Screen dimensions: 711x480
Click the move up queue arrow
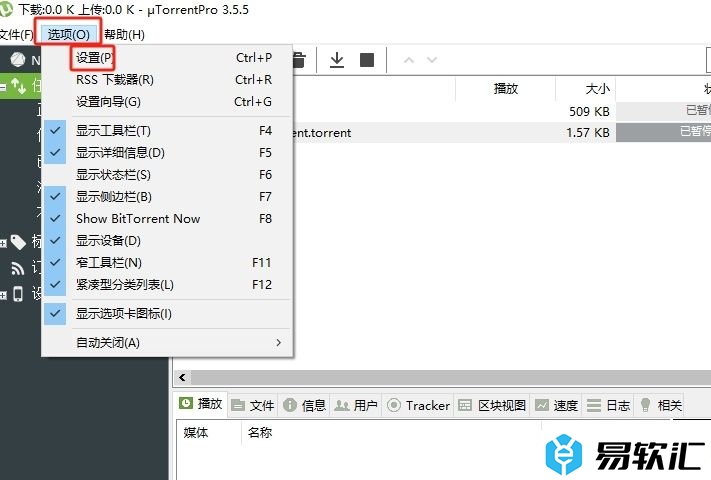tap(409, 60)
